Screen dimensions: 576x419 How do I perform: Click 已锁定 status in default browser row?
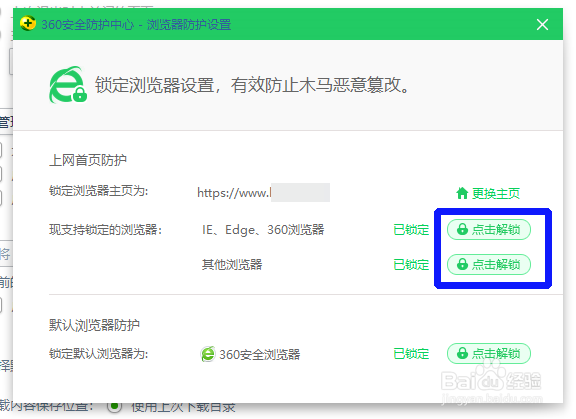[411, 354]
